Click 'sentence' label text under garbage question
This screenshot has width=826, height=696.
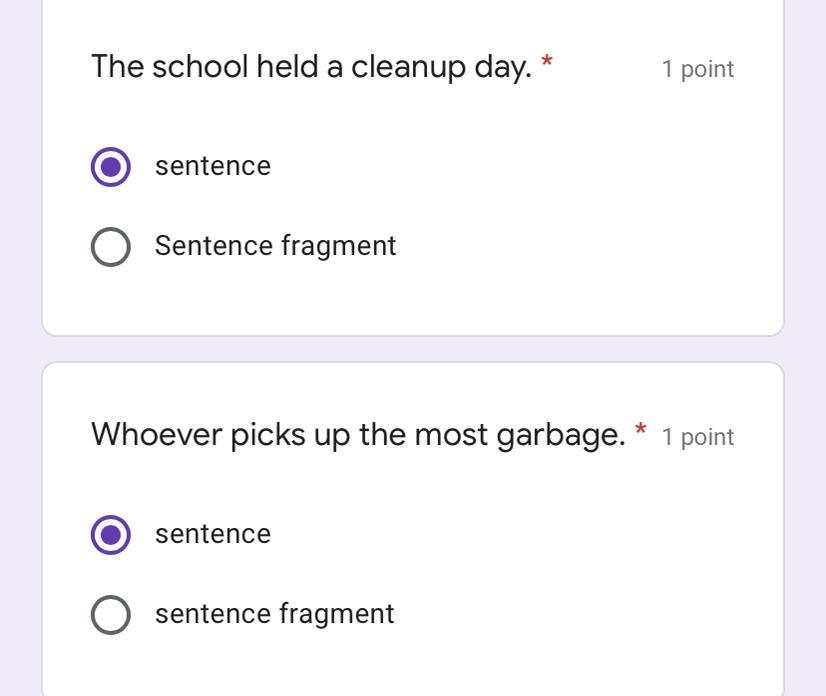pos(212,534)
